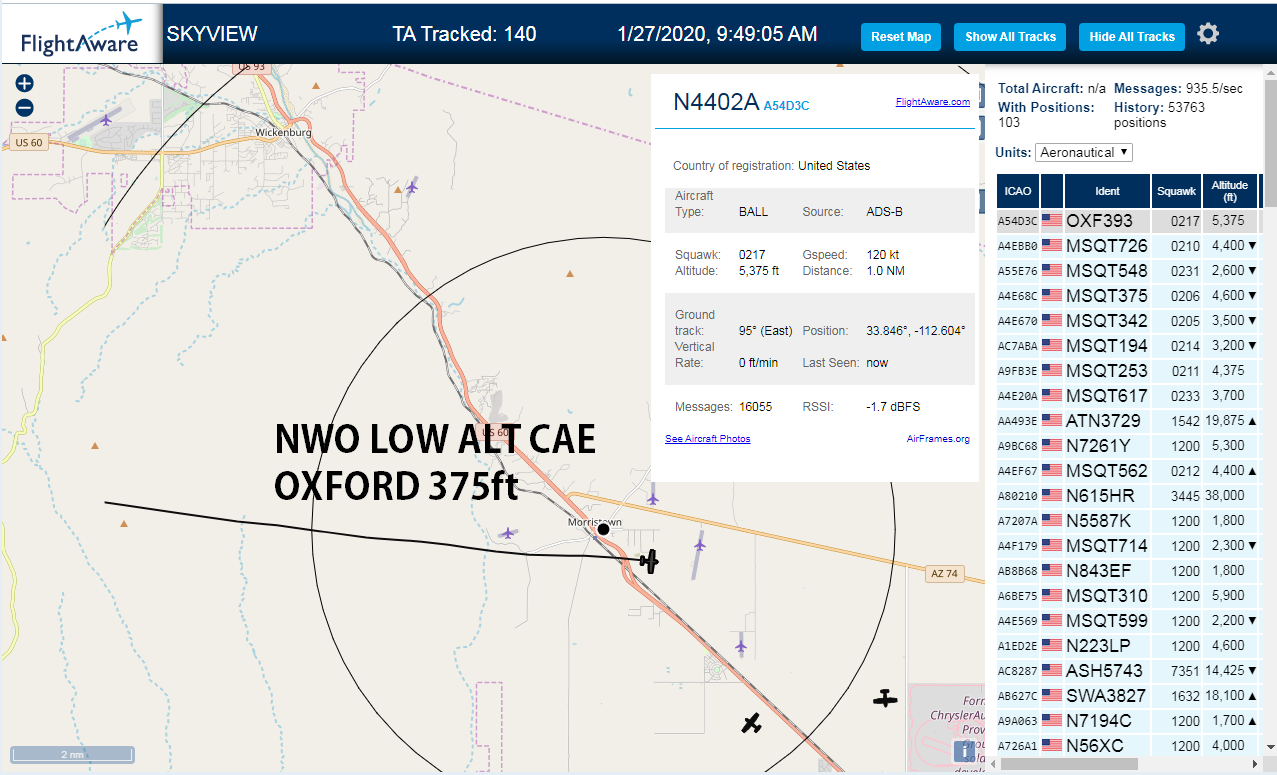Select the MSQT194 row
1277x775 pixels.
click(x=1127, y=345)
